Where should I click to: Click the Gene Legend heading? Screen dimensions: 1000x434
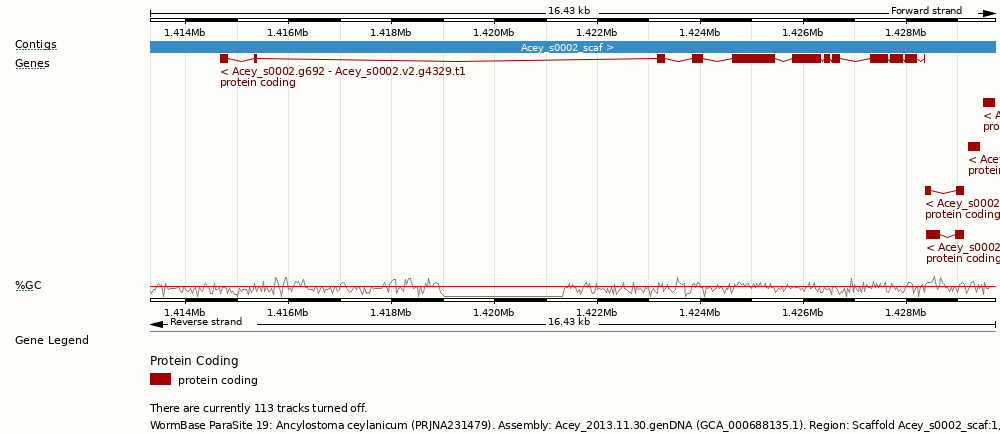point(52,341)
